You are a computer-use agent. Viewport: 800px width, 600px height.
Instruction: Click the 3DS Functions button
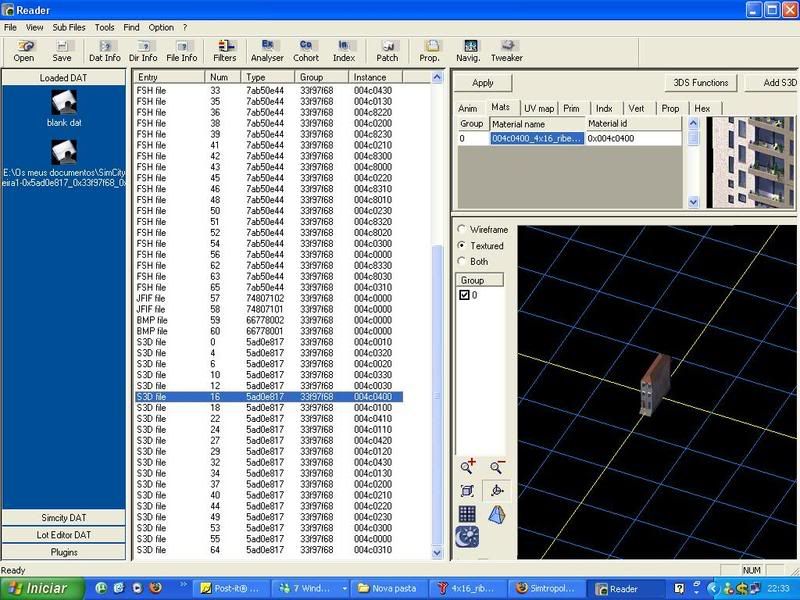click(x=701, y=83)
